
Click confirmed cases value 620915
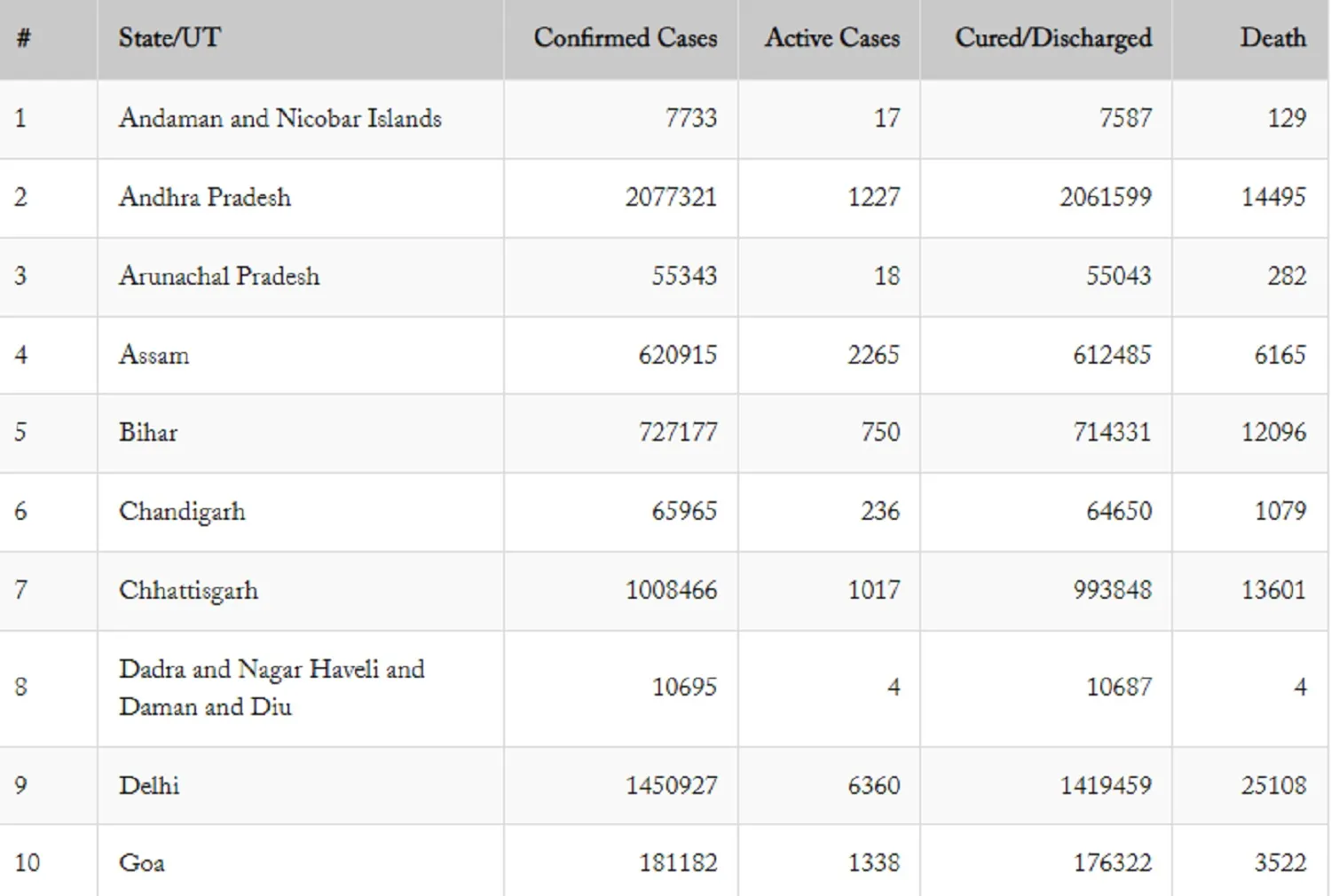(678, 355)
